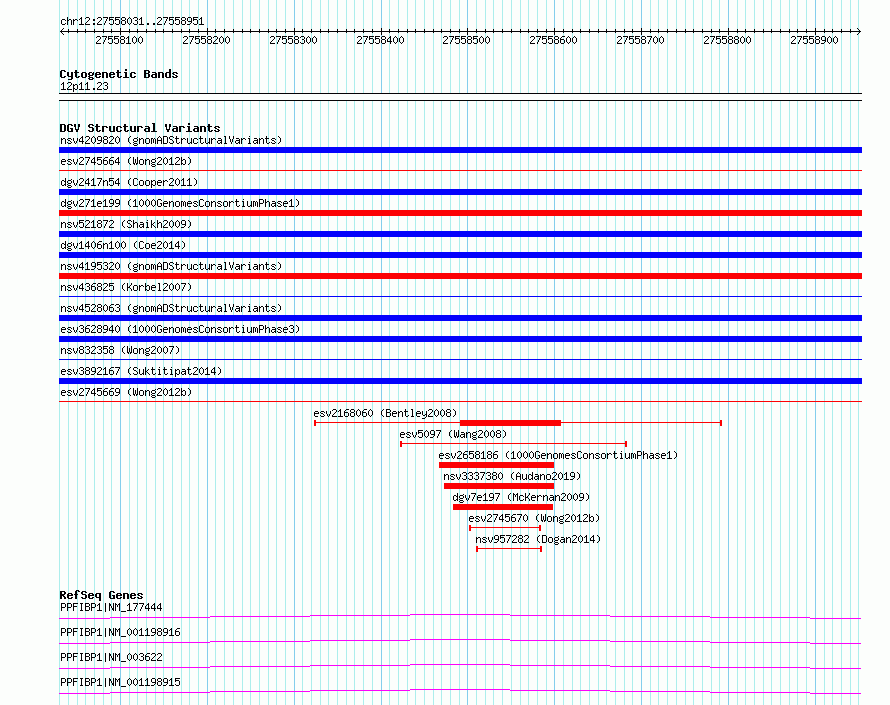Click the red bar under nsv3337380
Image resolution: width=890 pixels, height=705 pixels.
499,486
